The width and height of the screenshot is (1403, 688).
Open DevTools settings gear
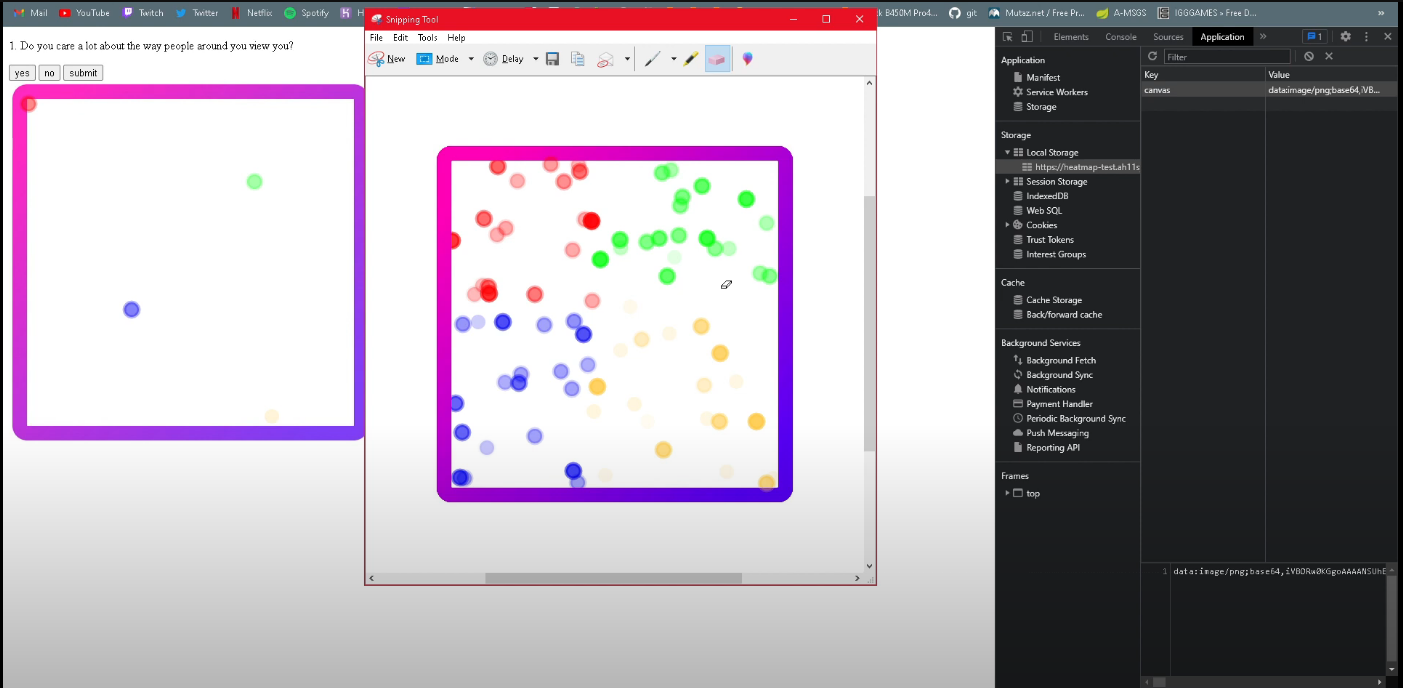point(1345,37)
